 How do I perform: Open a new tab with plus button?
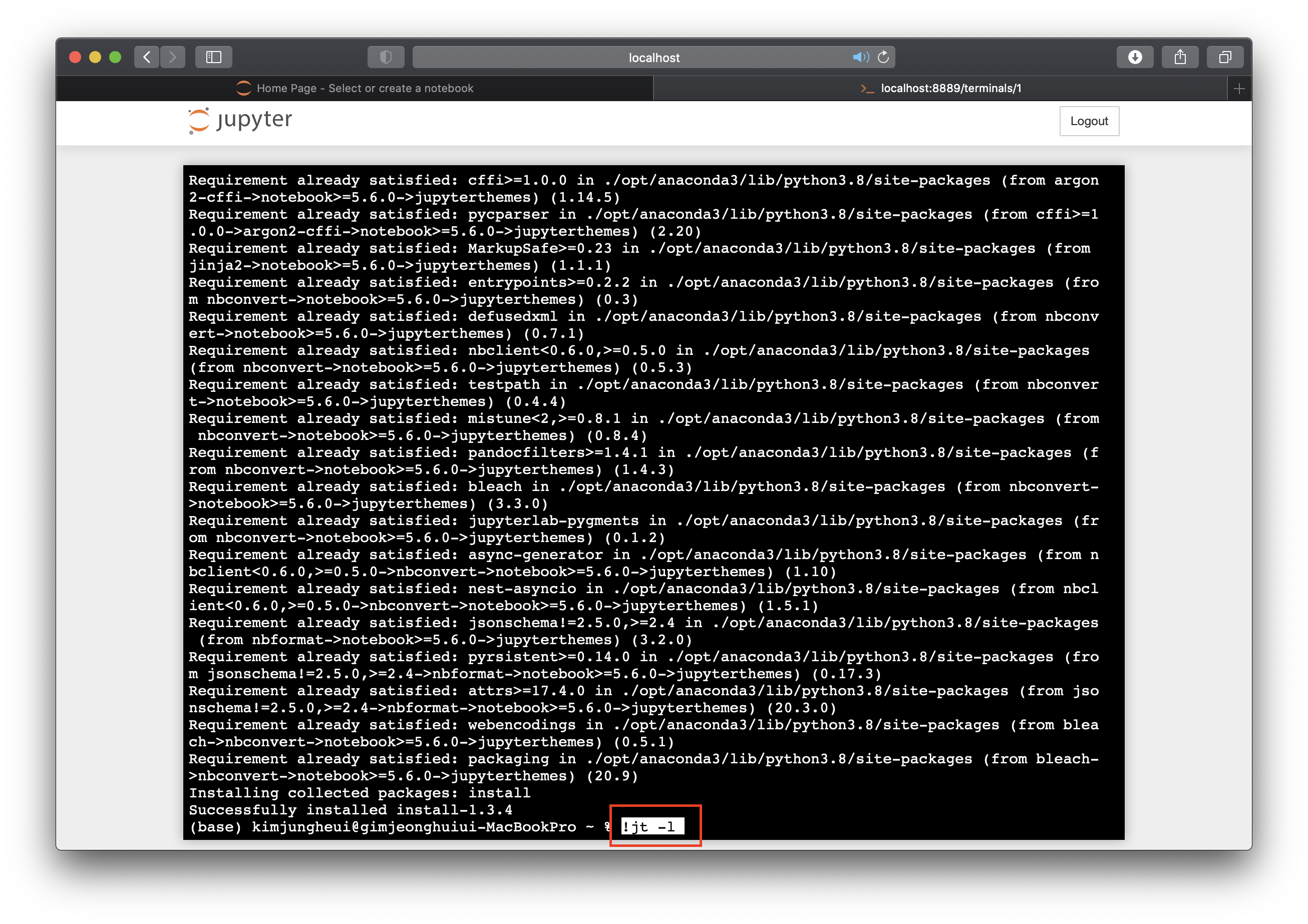1239,89
